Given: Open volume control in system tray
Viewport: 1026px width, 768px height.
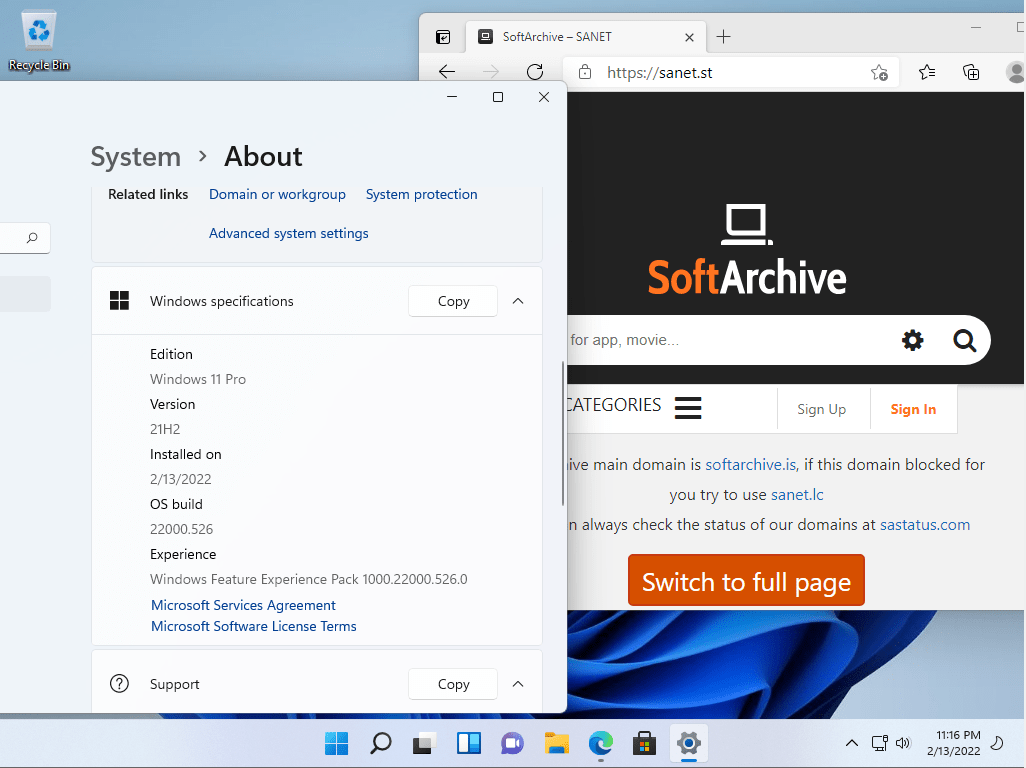Looking at the screenshot, I should [903, 743].
